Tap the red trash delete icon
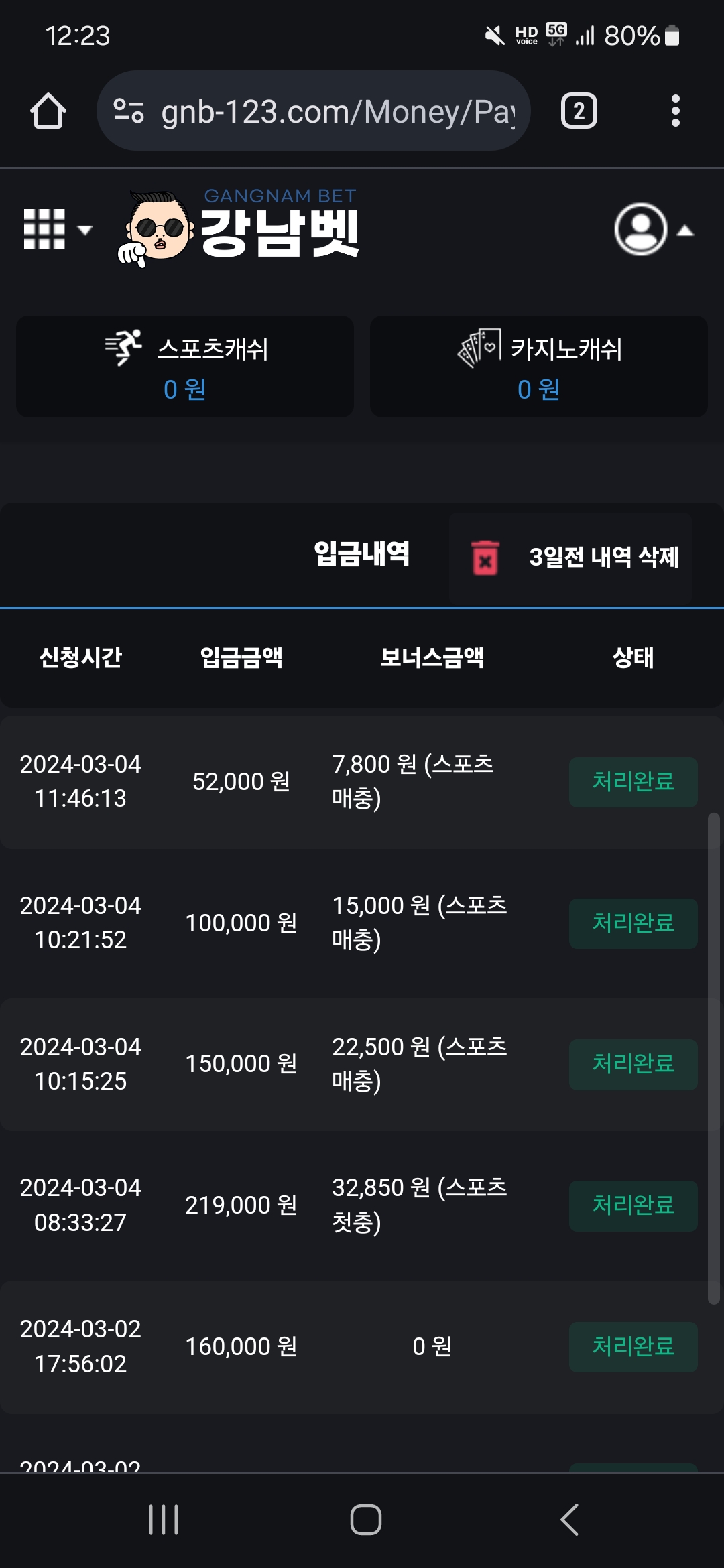 [485, 557]
